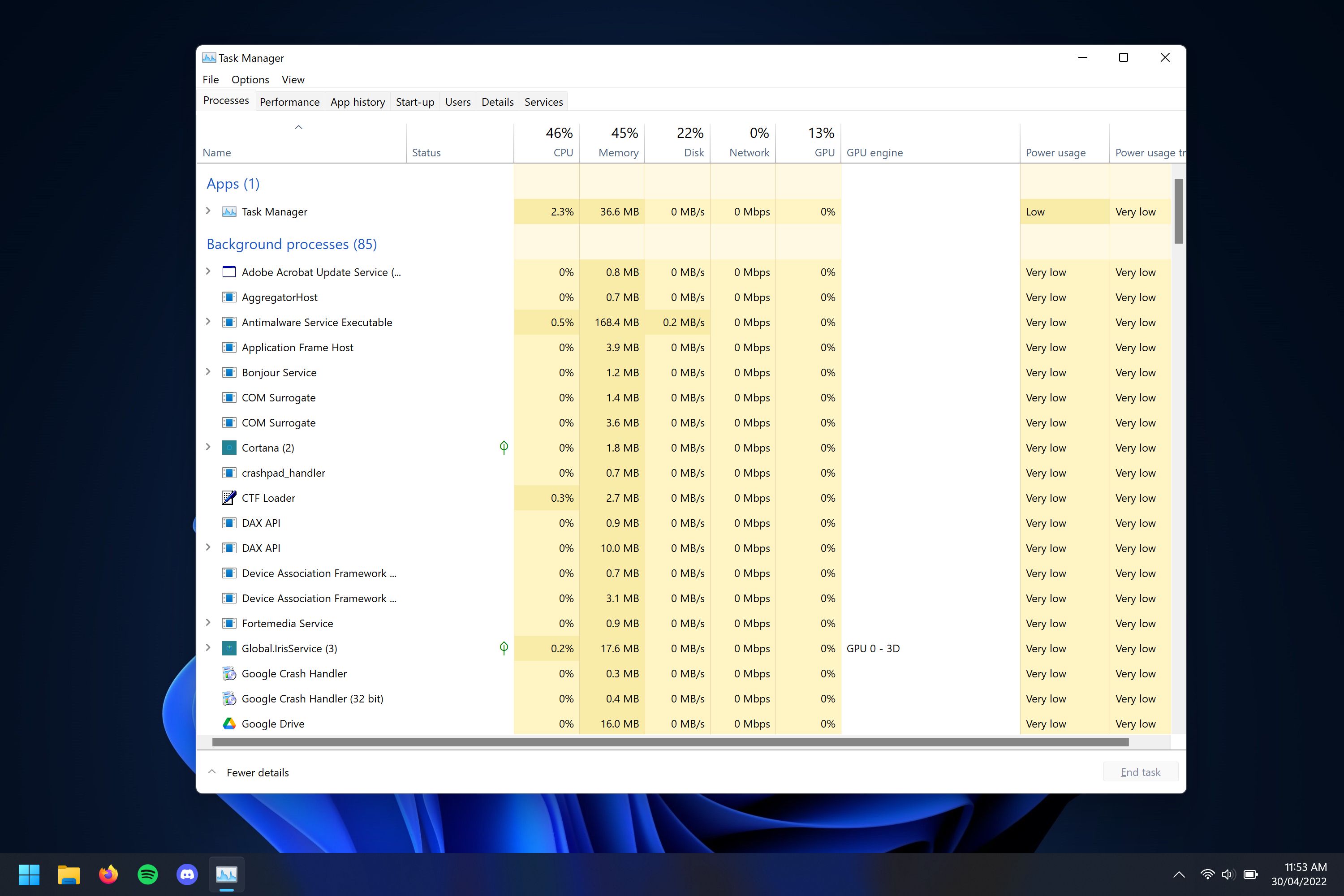This screenshot has width=1344, height=896.
Task: Click the leaf icon beside Global.IrisService
Action: (504, 648)
